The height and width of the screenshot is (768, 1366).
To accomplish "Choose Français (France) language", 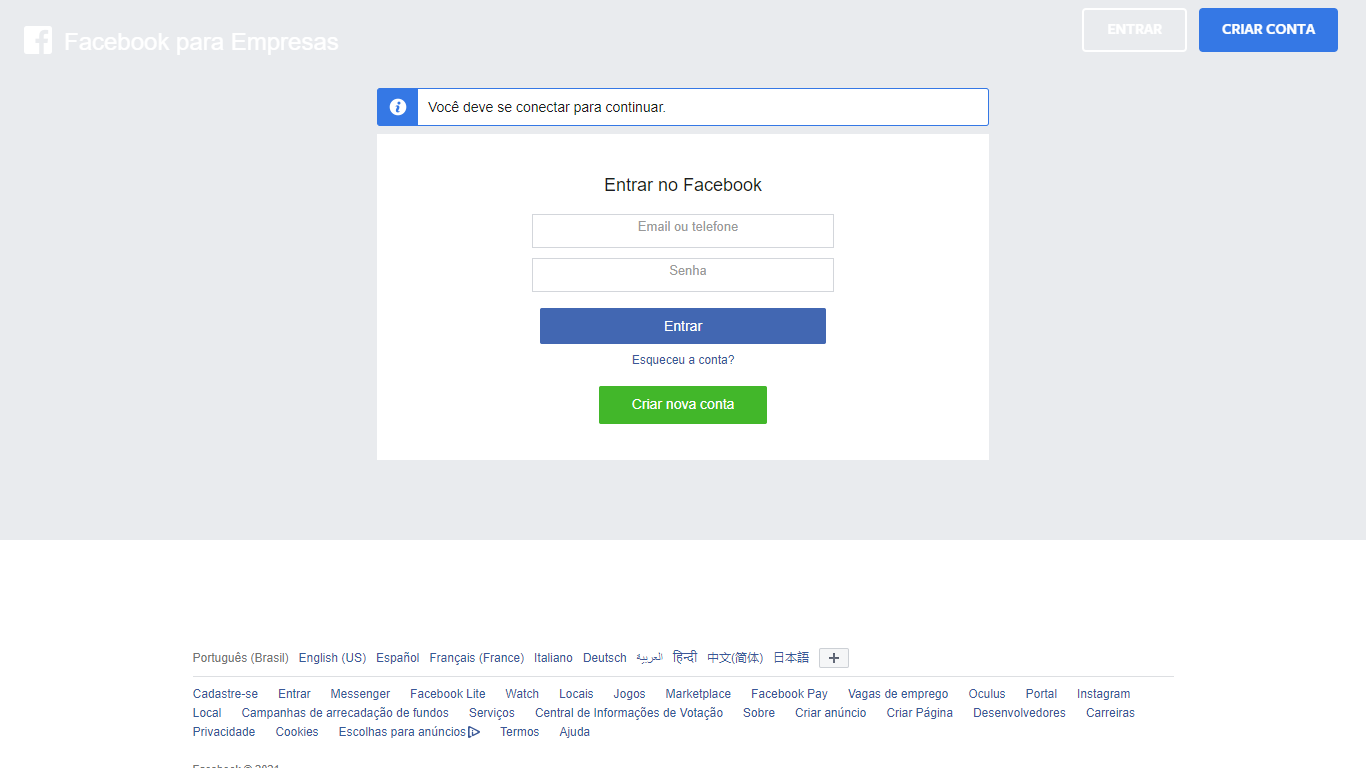I will pos(476,658).
